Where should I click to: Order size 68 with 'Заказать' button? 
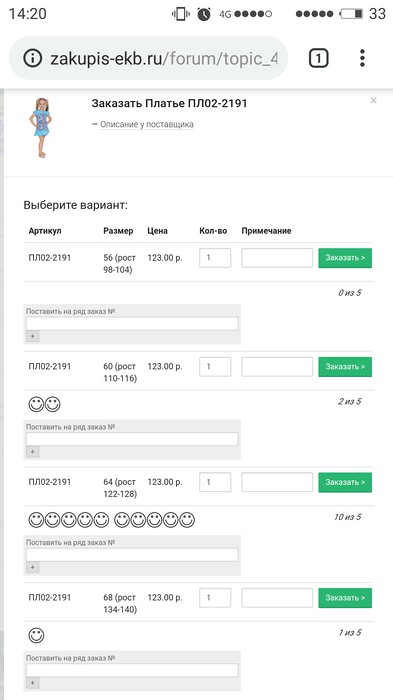click(x=345, y=598)
